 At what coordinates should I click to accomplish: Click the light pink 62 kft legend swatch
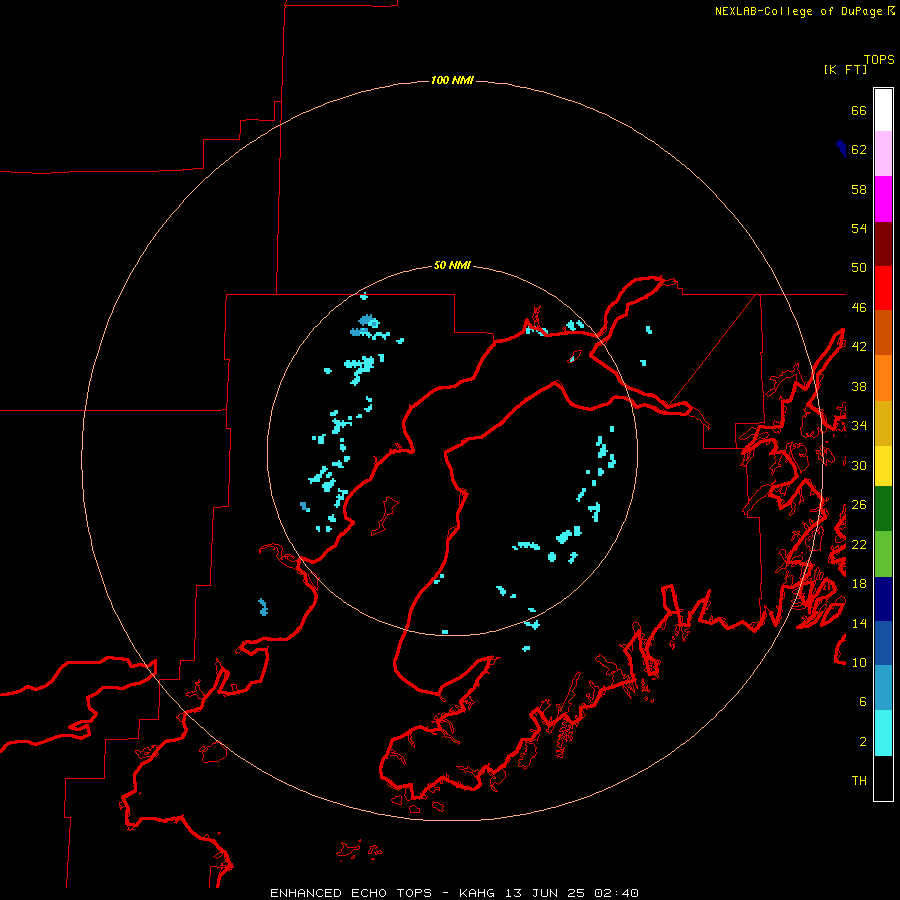point(883,154)
